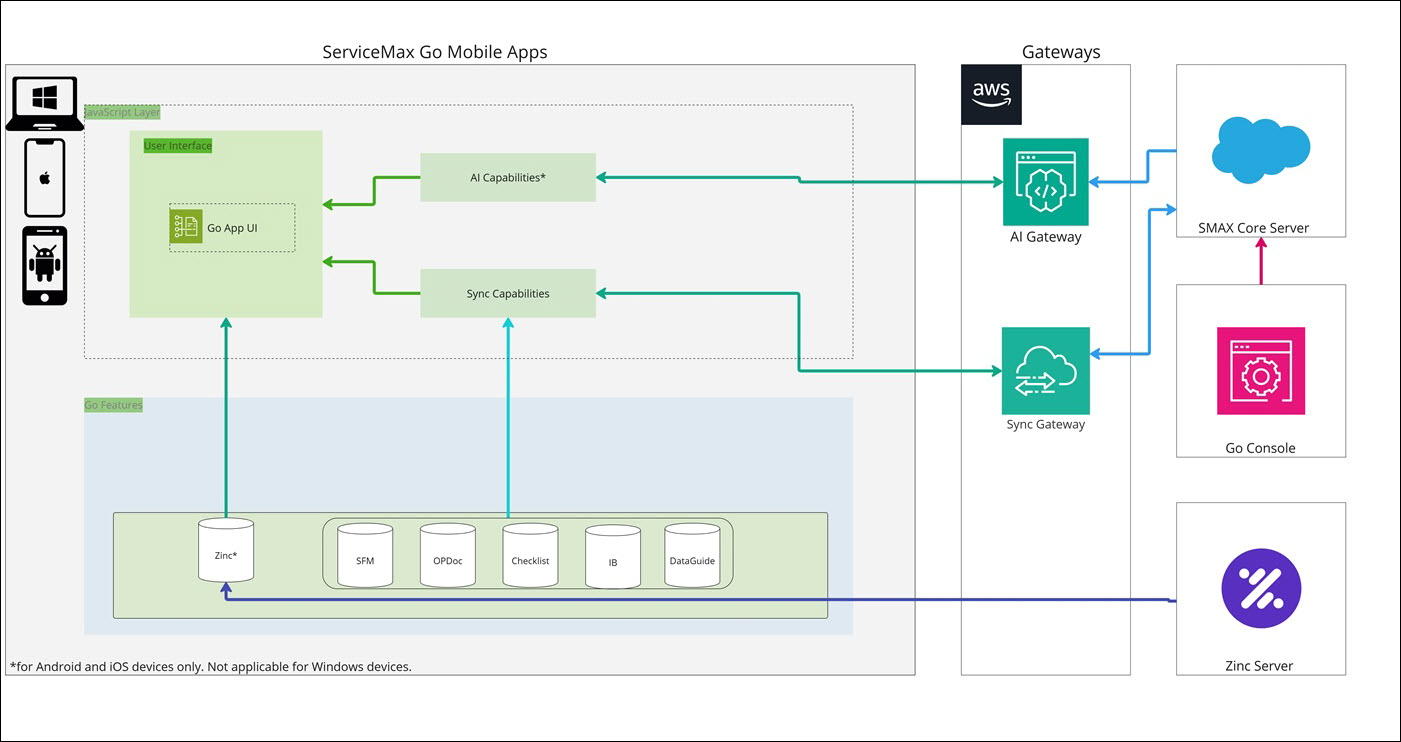This screenshot has height=742, width=1401.
Task: Select the Sync Gateway cloud icon
Action: coord(1045,371)
